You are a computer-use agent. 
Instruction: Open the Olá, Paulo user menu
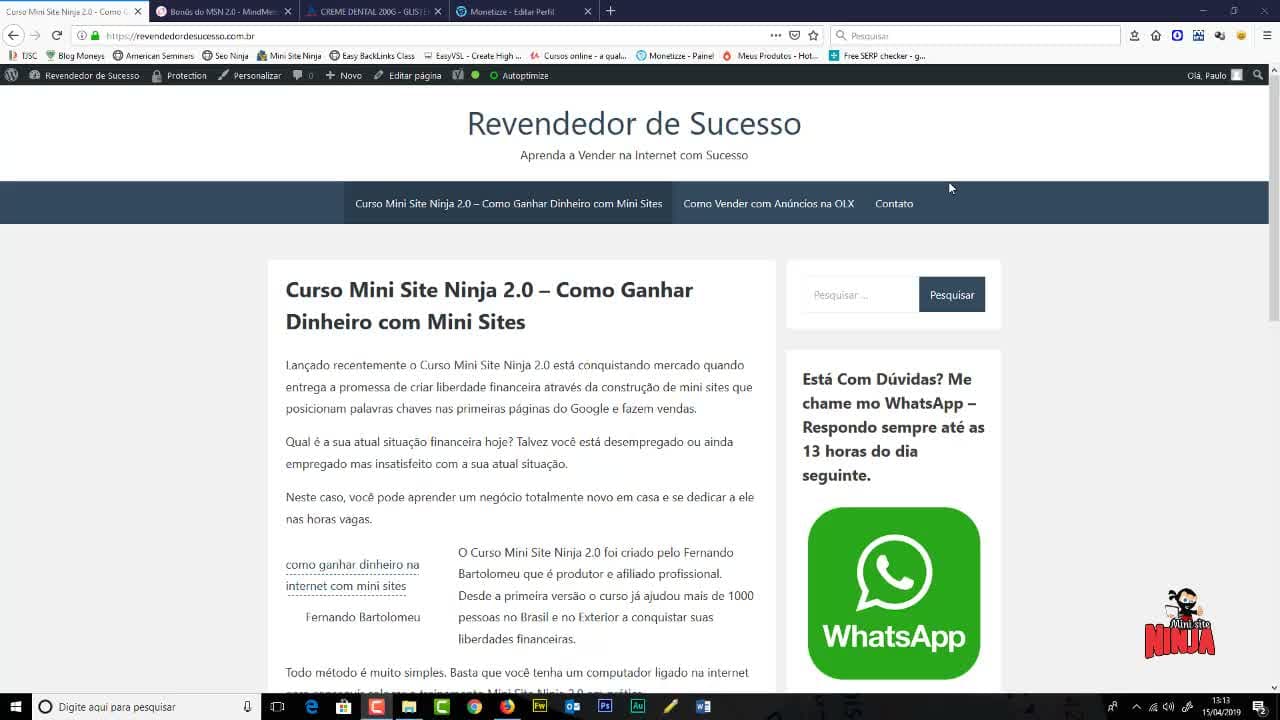[x=1214, y=75]
